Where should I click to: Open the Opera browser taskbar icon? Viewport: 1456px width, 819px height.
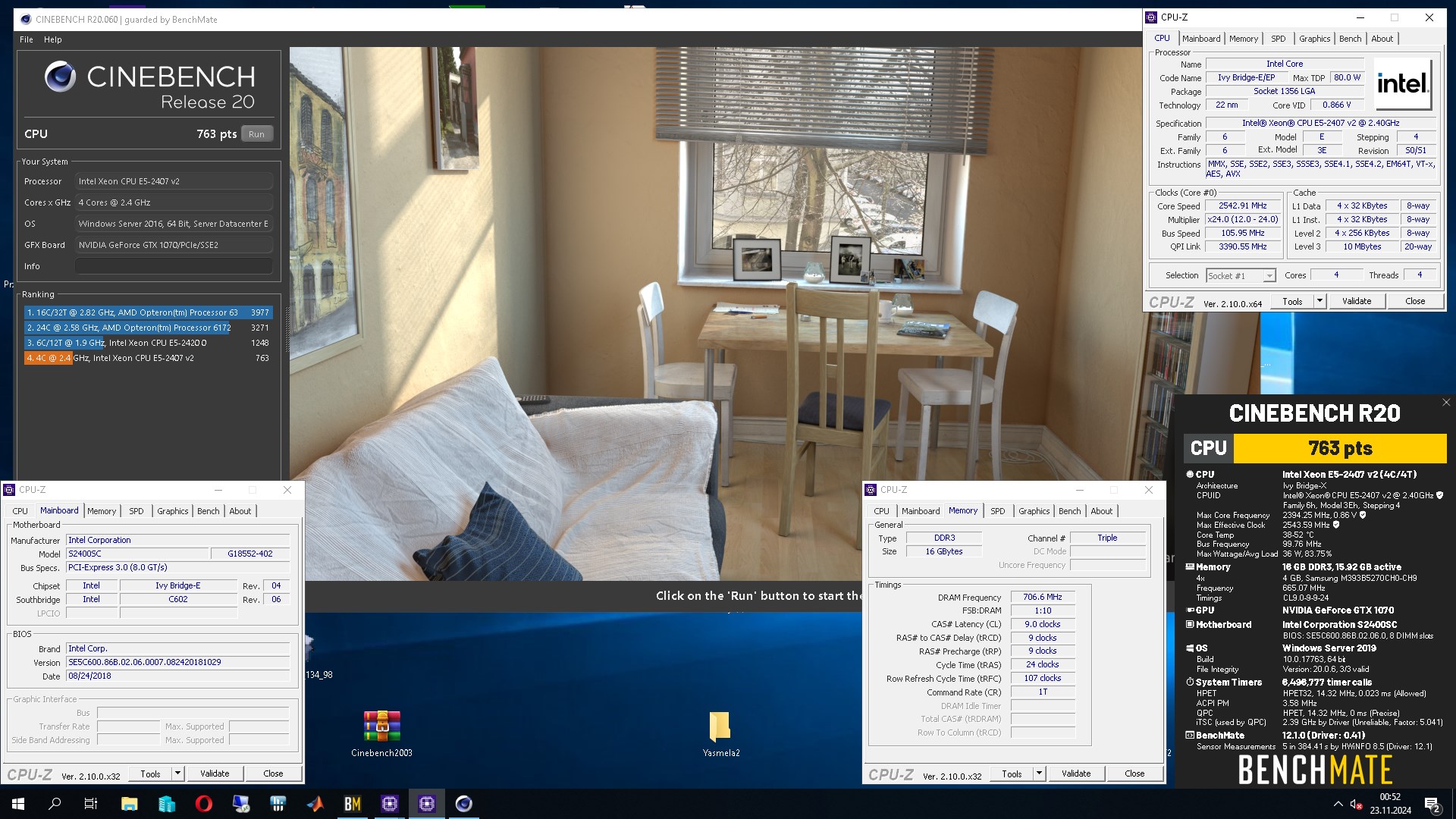pos(203,804)
